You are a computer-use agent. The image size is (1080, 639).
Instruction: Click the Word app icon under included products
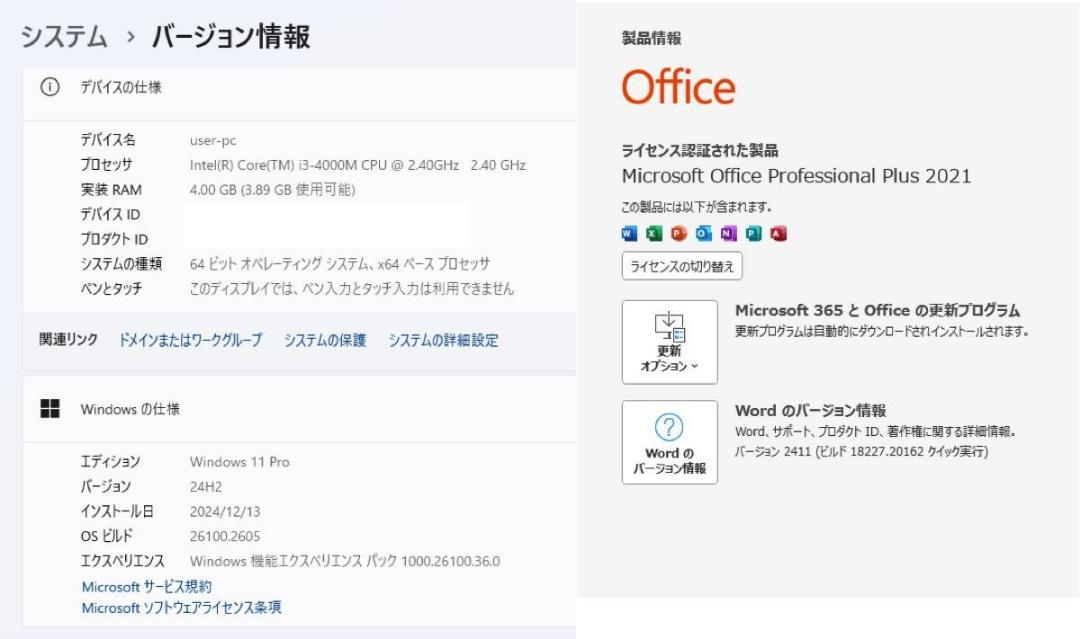[x=630, y=233]
